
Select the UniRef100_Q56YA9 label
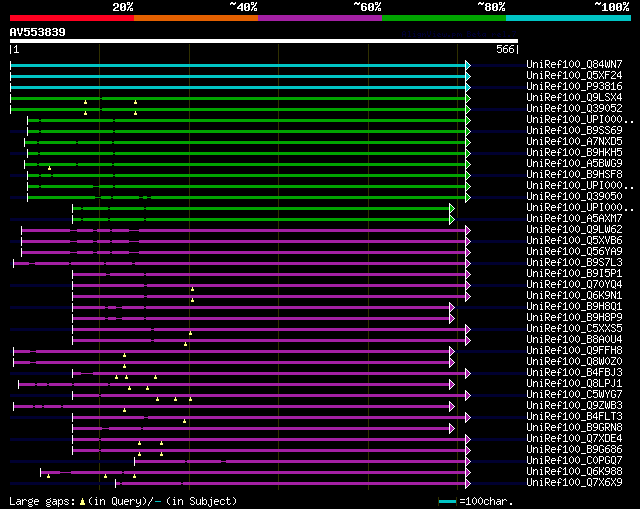point(574,251)
